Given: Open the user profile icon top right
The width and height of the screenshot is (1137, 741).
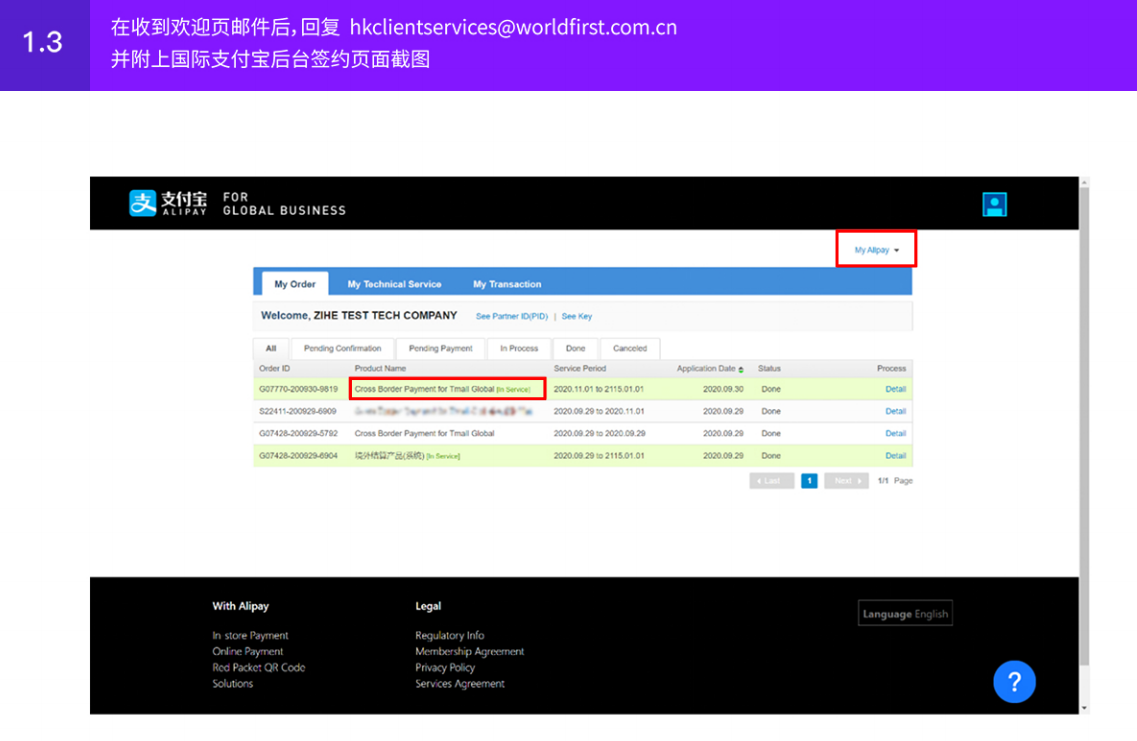Looking at the screenshot, I should pyautogui.click(x=994, y=204).
